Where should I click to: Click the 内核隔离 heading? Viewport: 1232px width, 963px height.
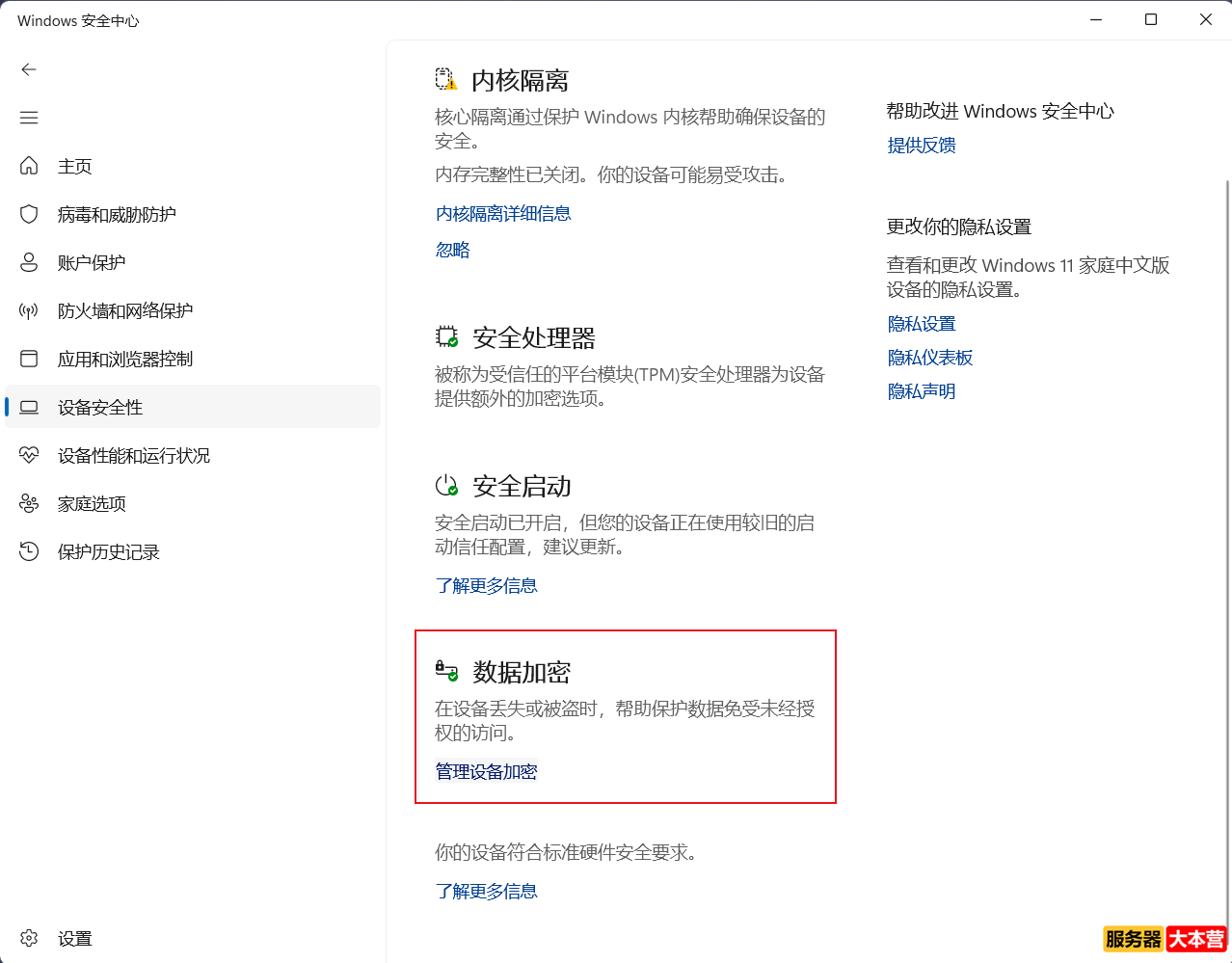(x=521, y=80)
